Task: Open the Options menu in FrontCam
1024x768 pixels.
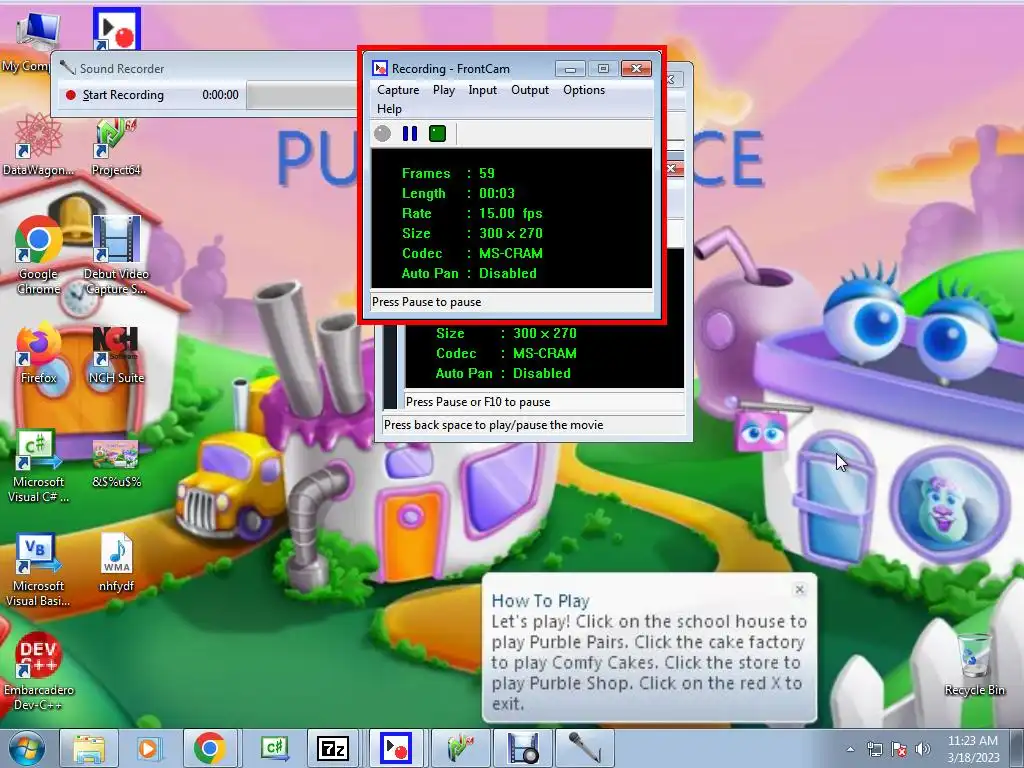Action: click(x=584, y=90)
